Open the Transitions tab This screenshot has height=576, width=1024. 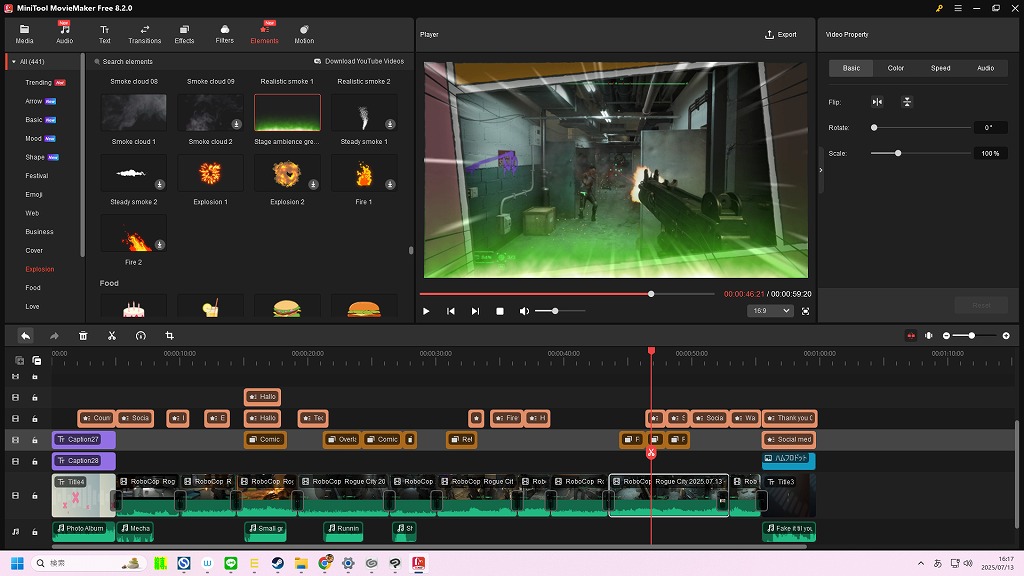click(144, 34)
